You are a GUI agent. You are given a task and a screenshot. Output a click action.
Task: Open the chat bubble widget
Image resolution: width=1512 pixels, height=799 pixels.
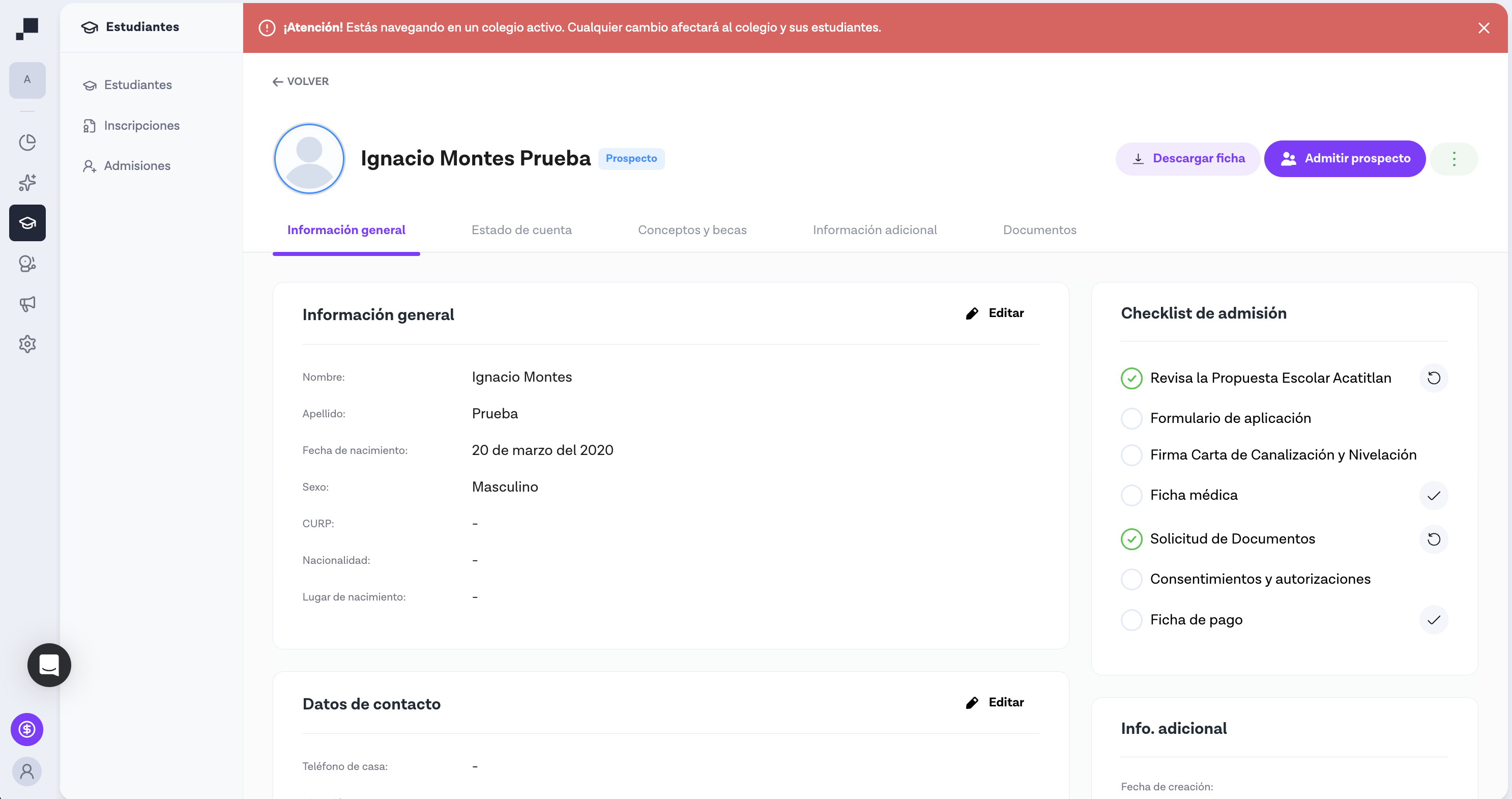tap(49, 665)
